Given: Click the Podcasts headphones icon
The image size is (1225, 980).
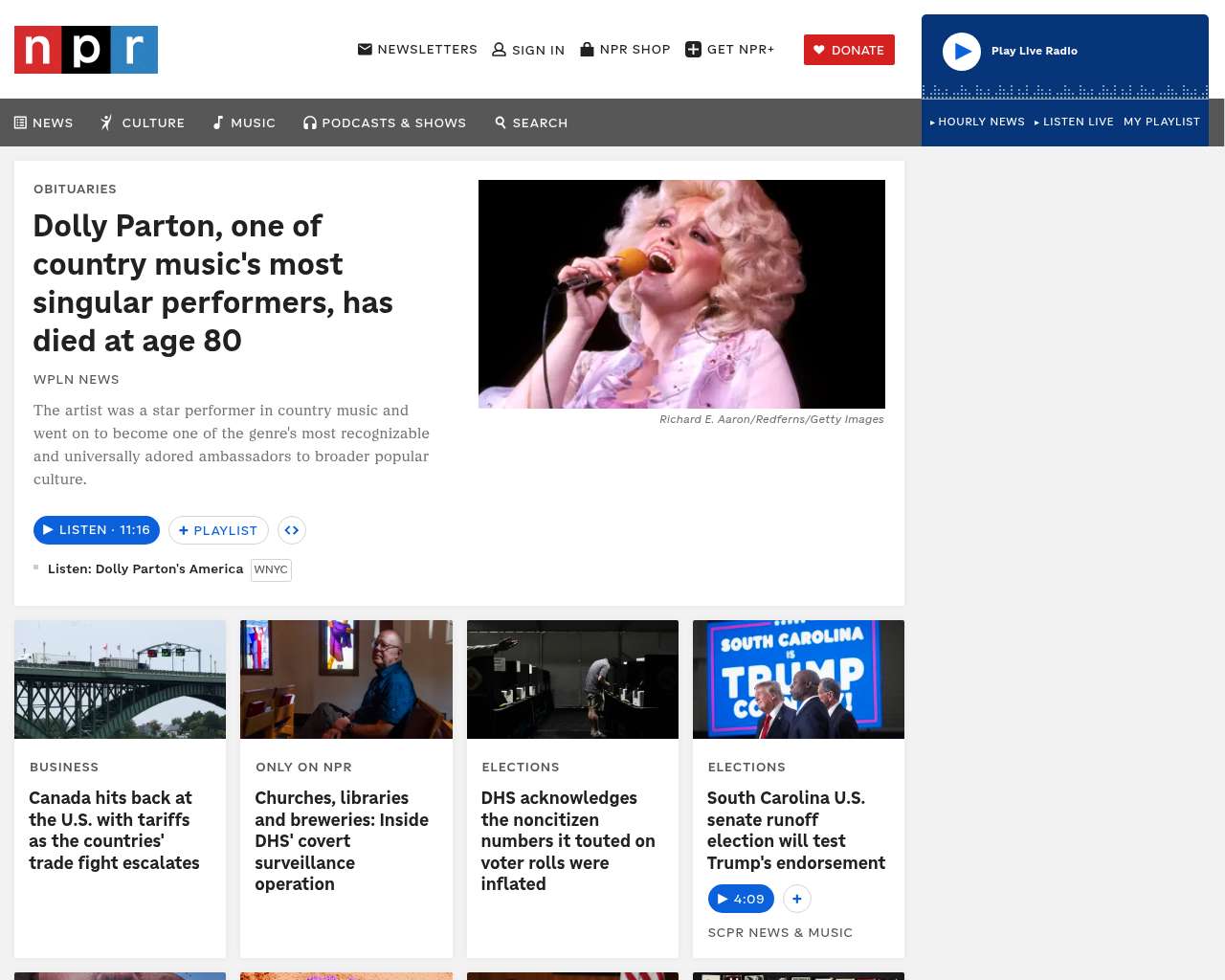Looking at the screenshot, I should tap(310, 122).
